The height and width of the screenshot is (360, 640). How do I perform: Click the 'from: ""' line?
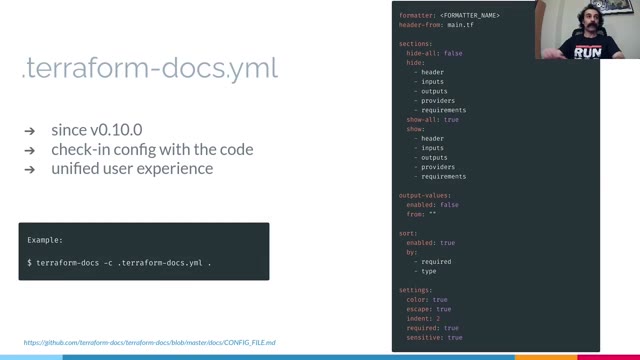[421, 214]
